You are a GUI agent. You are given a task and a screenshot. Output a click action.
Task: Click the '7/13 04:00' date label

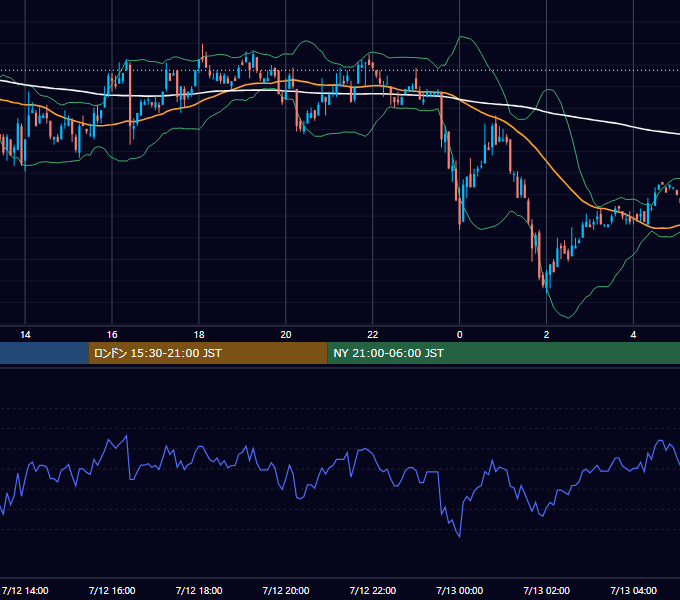coord(633,590)
